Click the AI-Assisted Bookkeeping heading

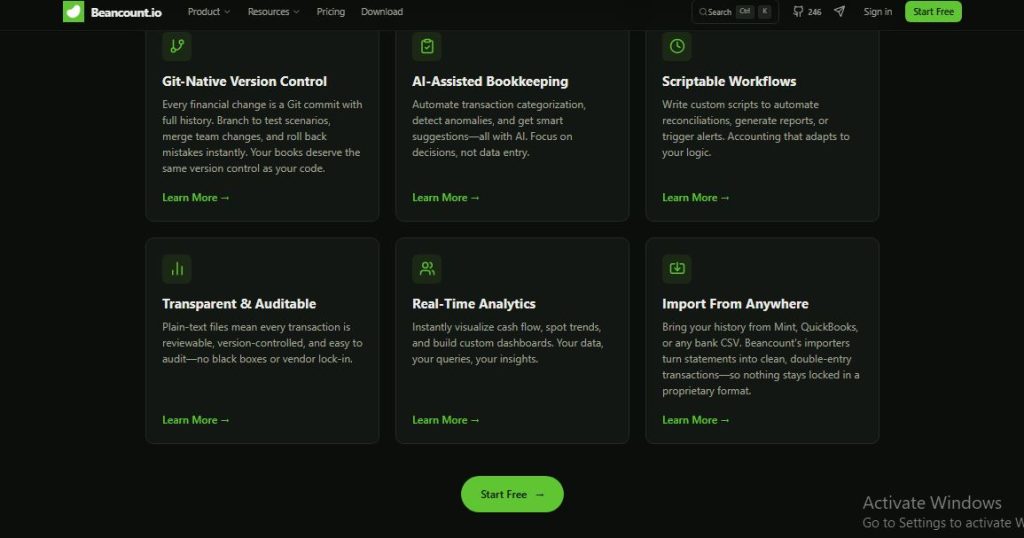click(490, 82)
